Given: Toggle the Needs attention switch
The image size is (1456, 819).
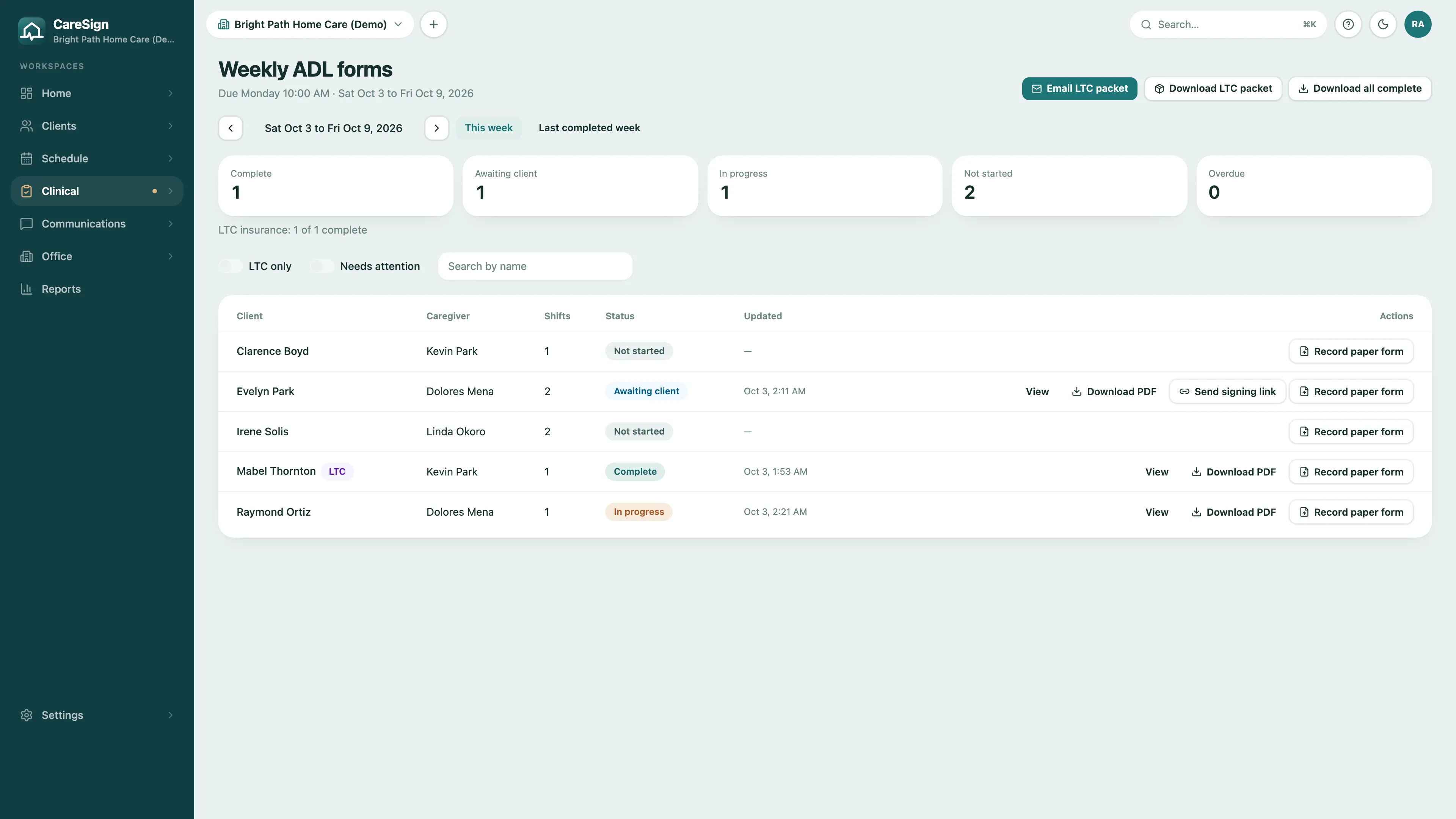Looking at the screenshot, I should (x=322, y=266).
